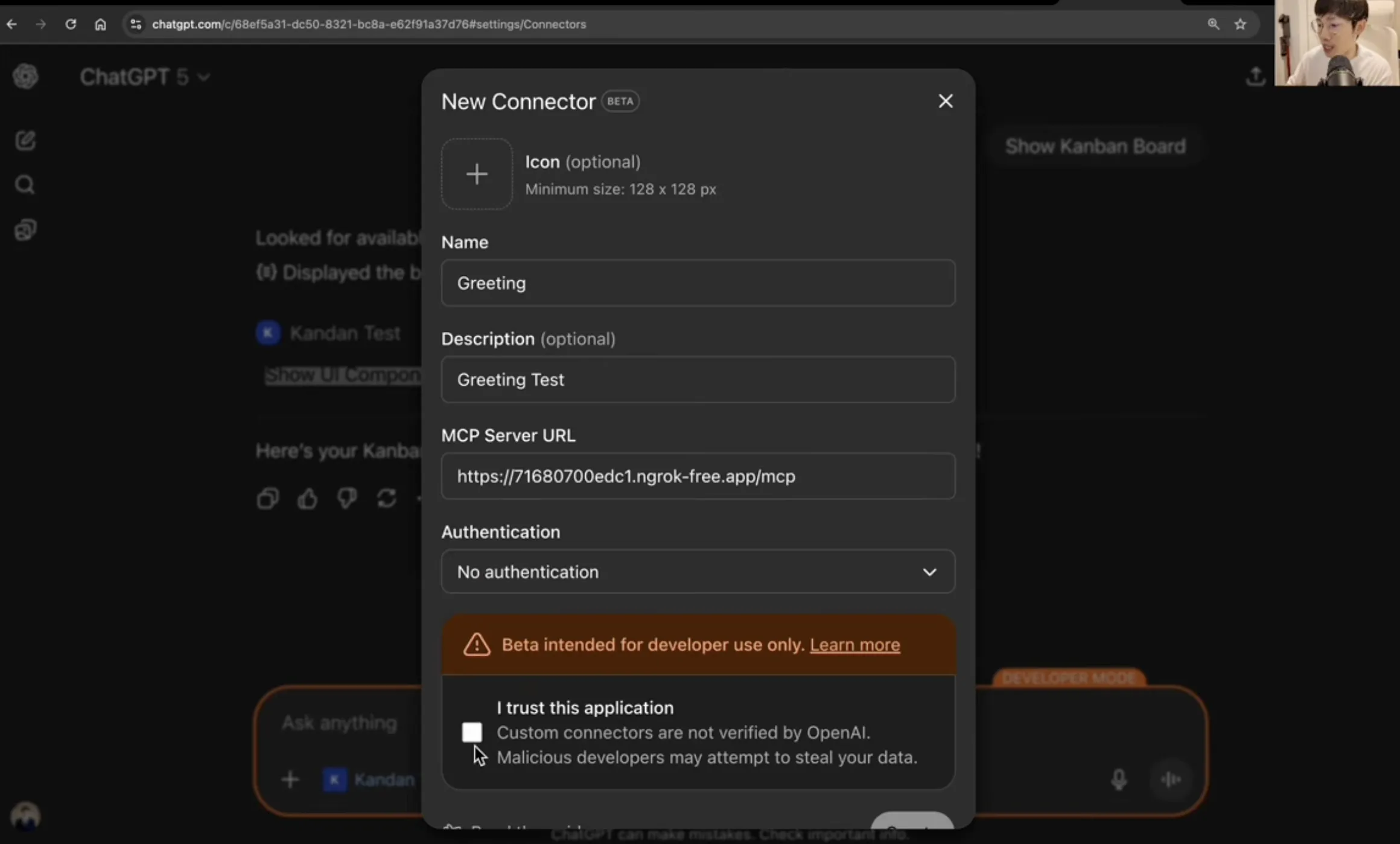Image resolution: width=1400 pixels, height=844 pixels.
Task: Regenerate the response
Action: point(387,499)
